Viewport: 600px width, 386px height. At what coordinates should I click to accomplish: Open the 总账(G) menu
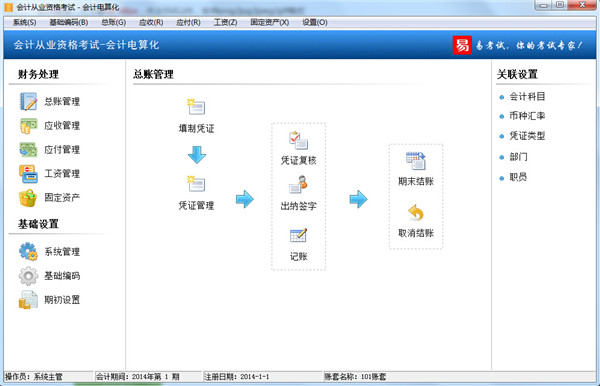pos(114,23)
